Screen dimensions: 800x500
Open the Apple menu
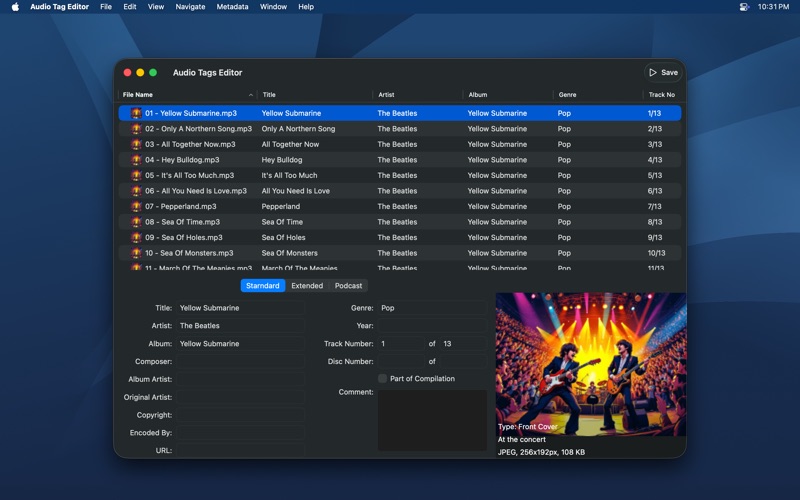tap(15, 7)
